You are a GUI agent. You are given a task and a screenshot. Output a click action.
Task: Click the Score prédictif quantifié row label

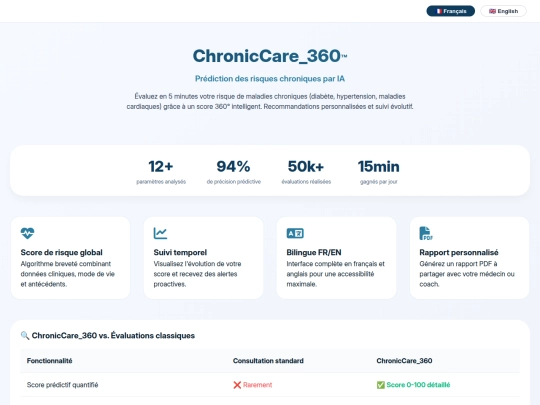tap(62, 385)
